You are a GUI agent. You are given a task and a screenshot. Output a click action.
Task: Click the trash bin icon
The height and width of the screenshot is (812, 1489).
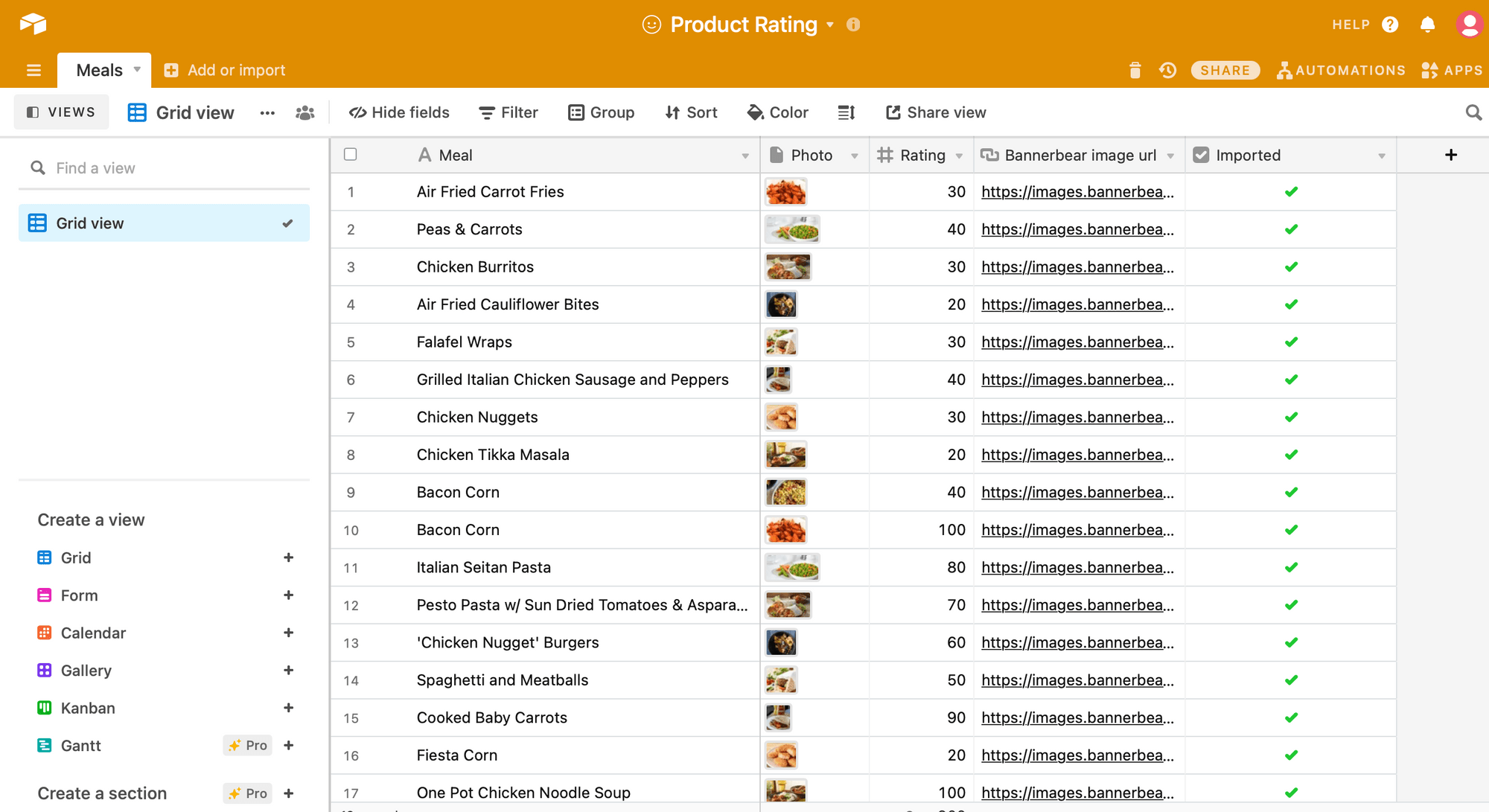pyautogui.click(x=1135, y=70)
